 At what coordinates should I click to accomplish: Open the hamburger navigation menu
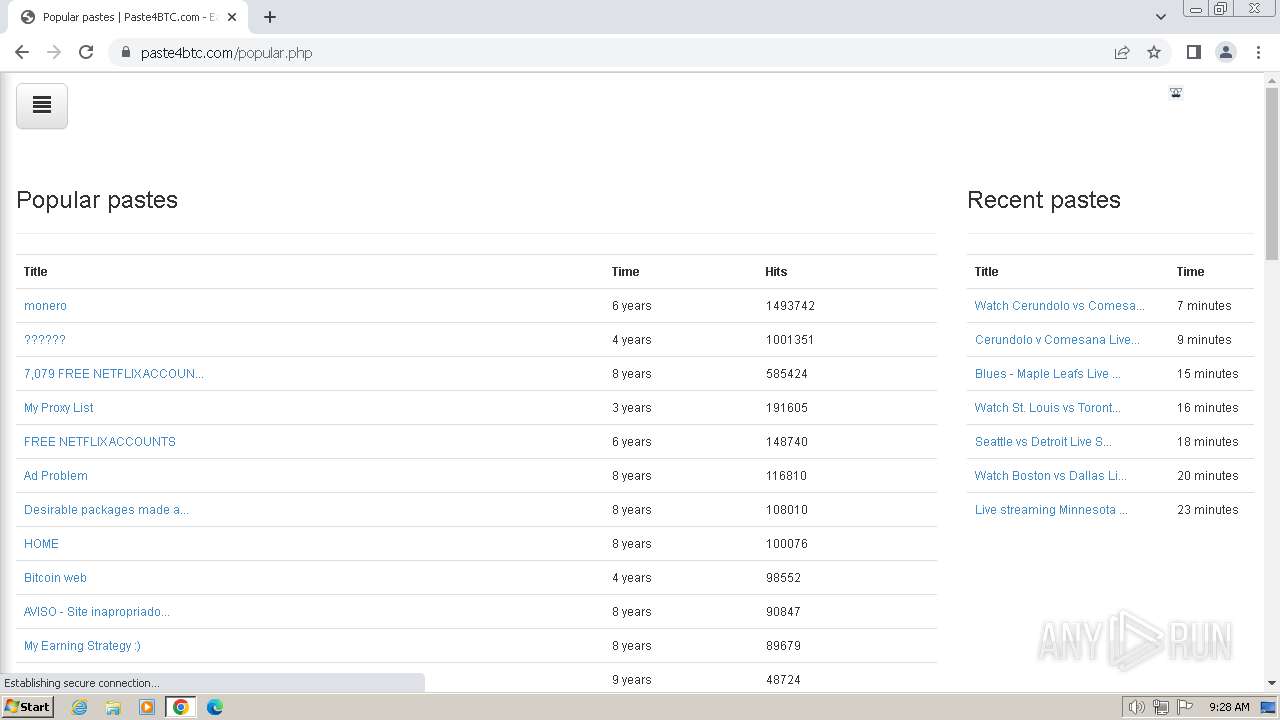(42, 106)
